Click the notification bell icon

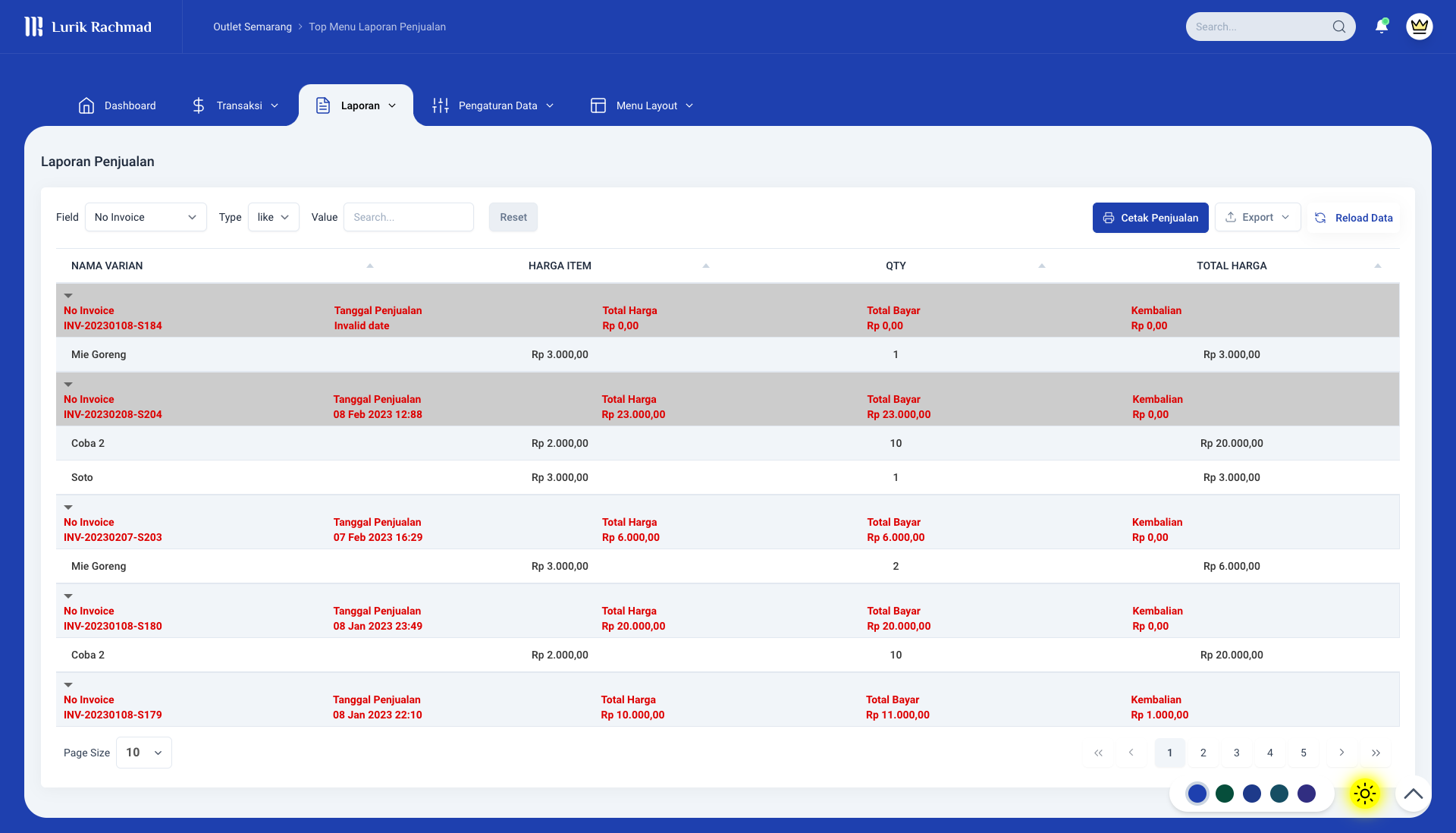(x=1382, y=26)
